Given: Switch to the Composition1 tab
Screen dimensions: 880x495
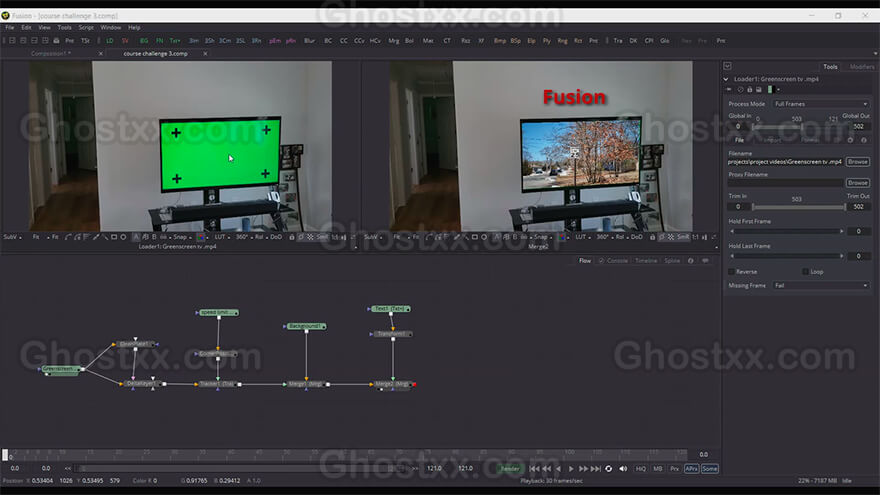Looking at the screenshot, I should point(51,54).
